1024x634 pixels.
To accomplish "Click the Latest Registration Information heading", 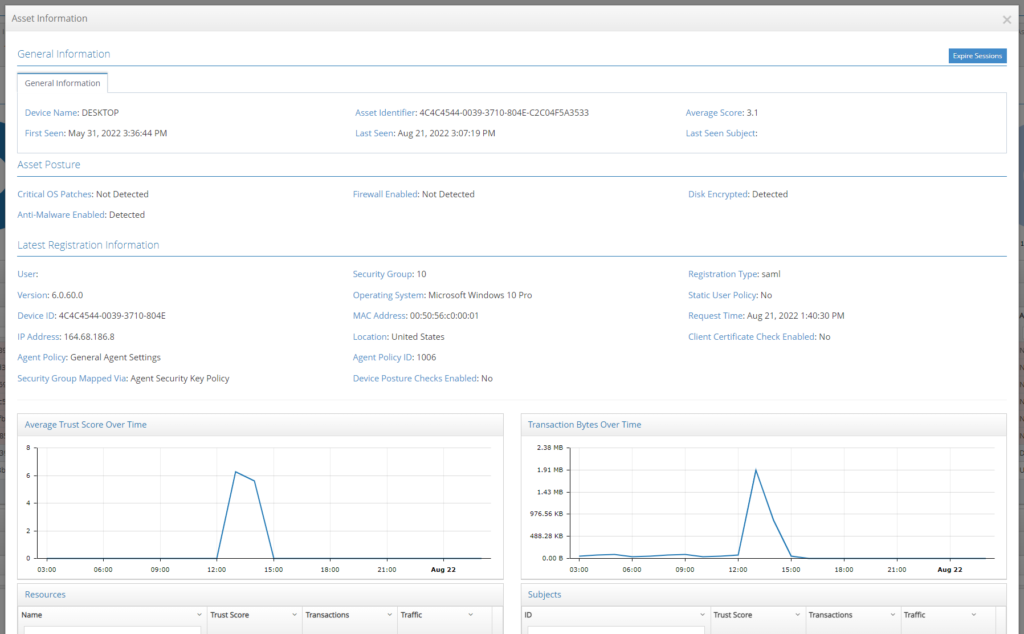I will point(88,245).
